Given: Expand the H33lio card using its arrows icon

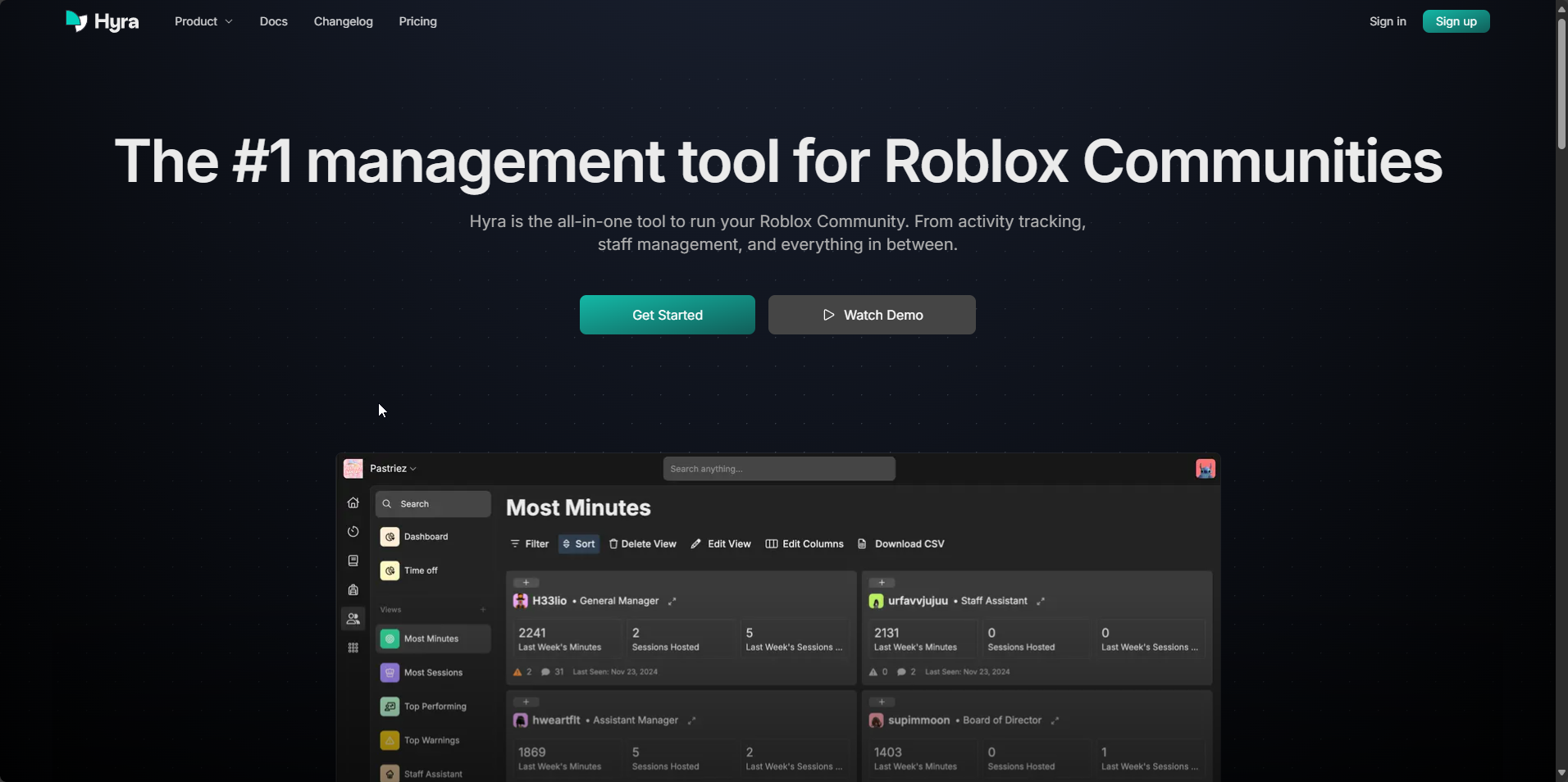Looking at the screenshot, I should tap(672, 602).
